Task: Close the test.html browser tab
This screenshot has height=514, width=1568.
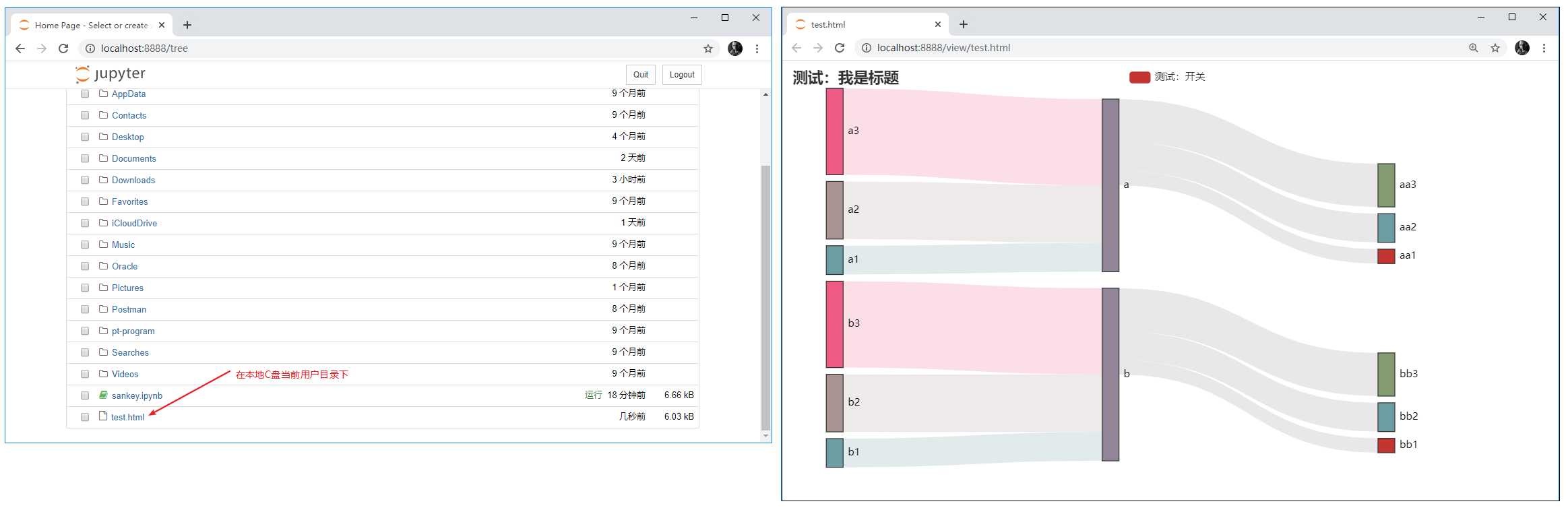Action: point(937,24)
